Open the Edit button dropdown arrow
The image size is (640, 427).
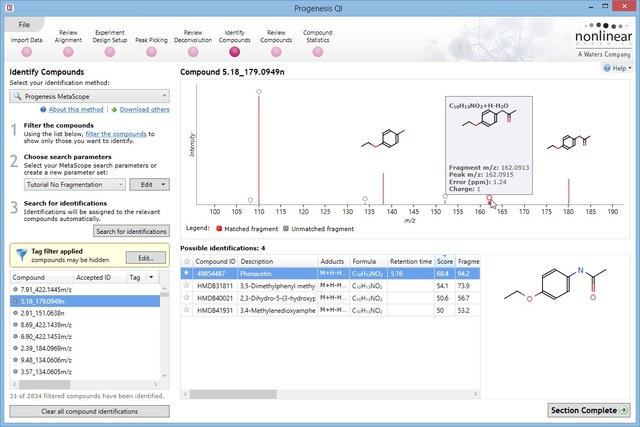(x=164, y=185)
